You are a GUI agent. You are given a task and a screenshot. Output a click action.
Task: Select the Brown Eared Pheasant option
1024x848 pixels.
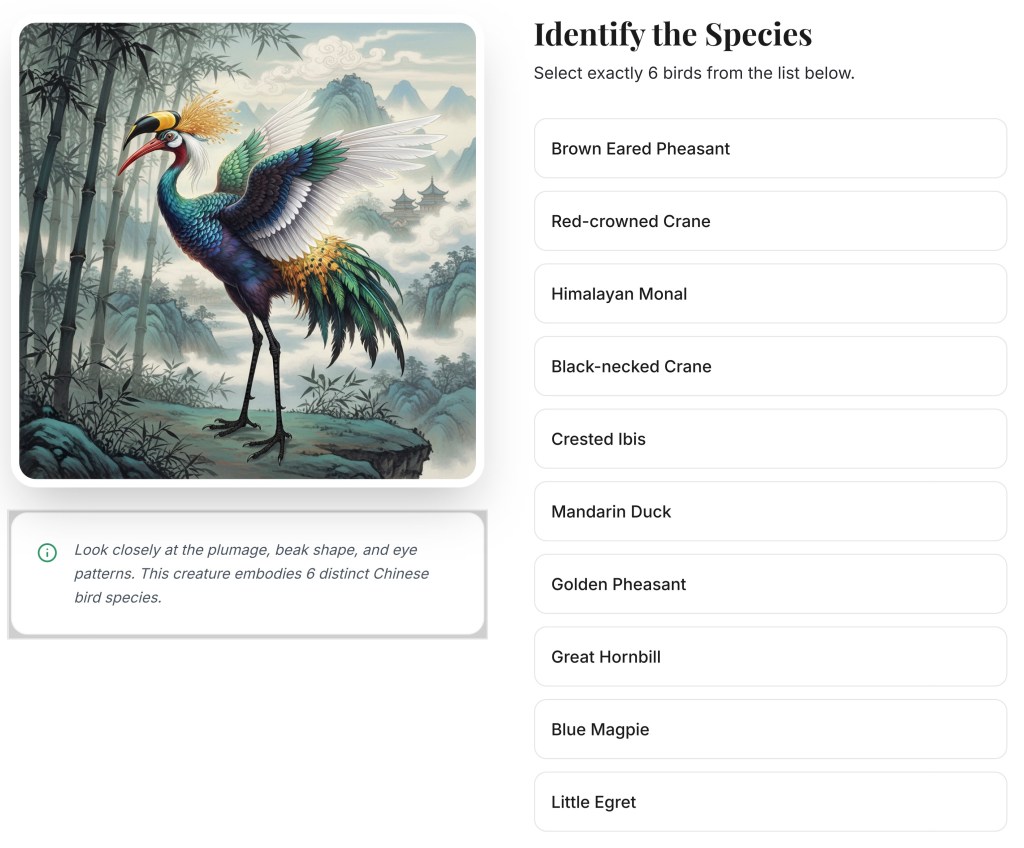click(770, 149)
